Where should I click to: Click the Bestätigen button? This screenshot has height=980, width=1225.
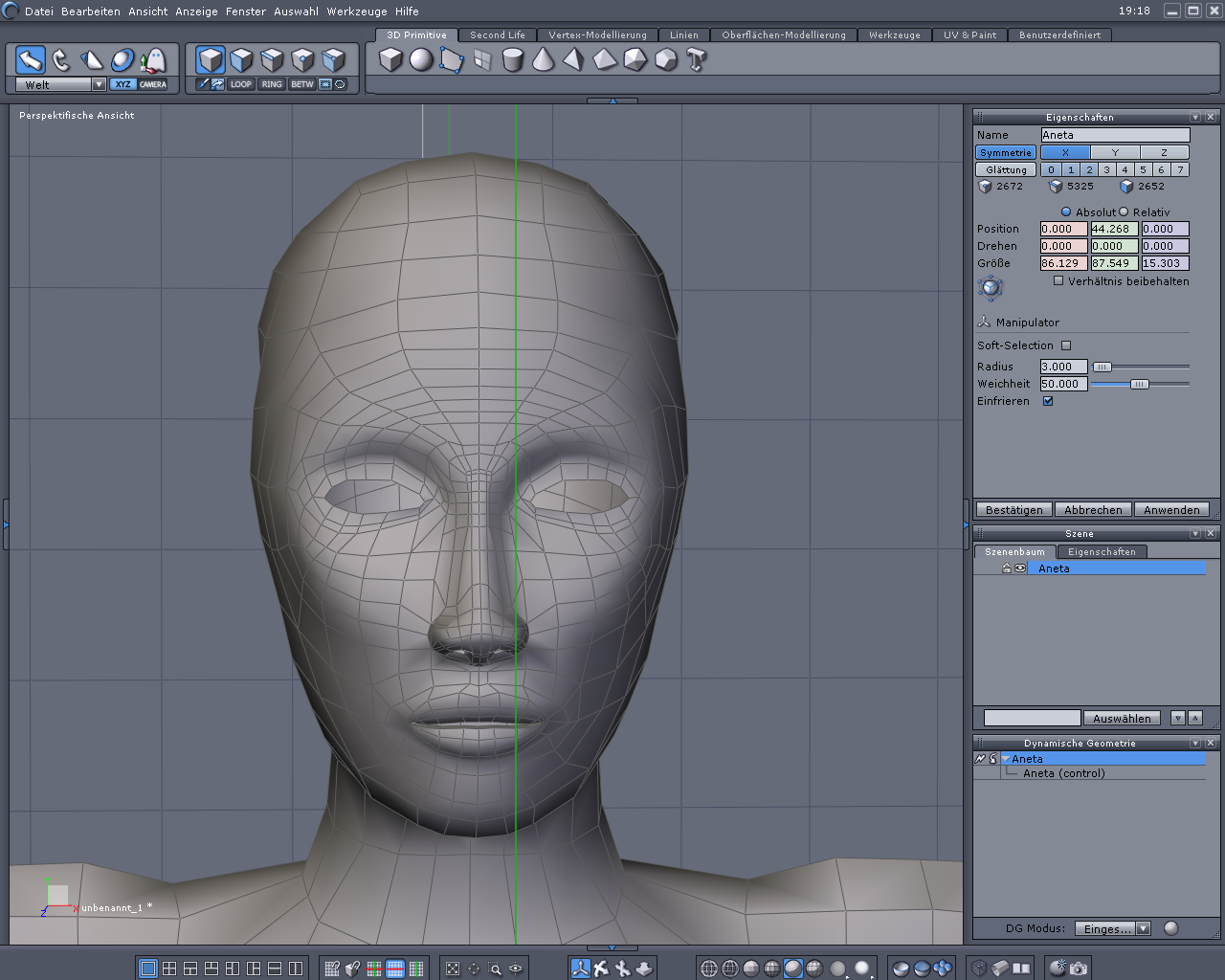pos(1013,510)
